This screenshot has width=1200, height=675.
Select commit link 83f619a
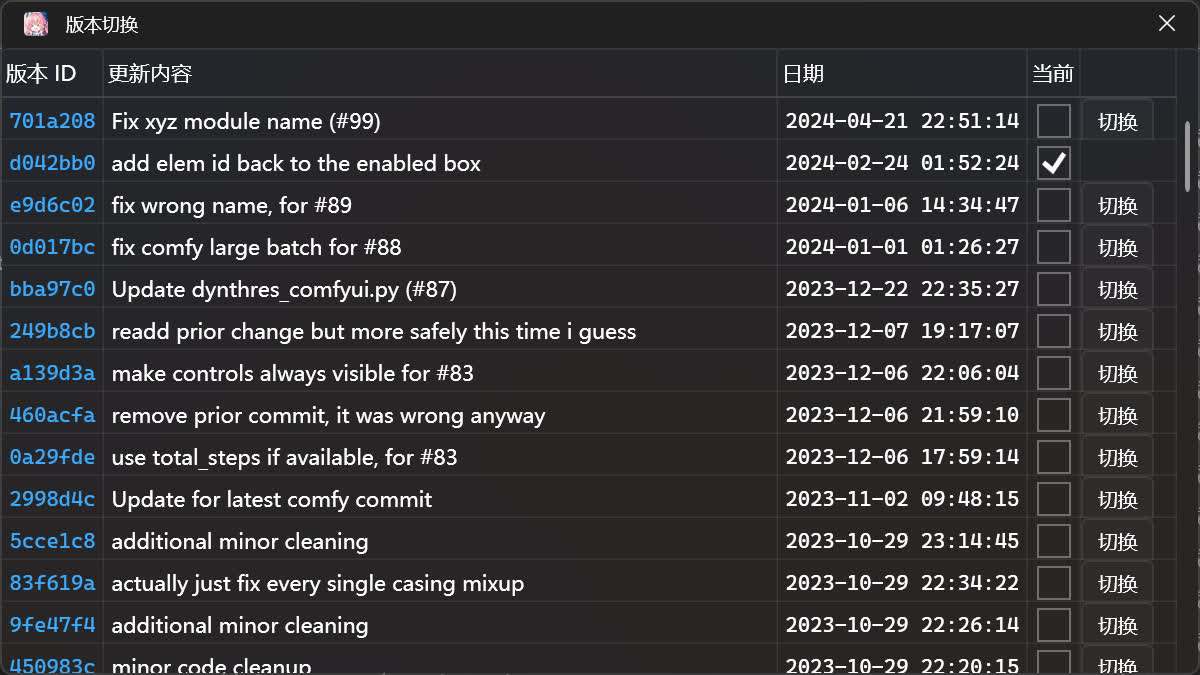coord(52,583)
